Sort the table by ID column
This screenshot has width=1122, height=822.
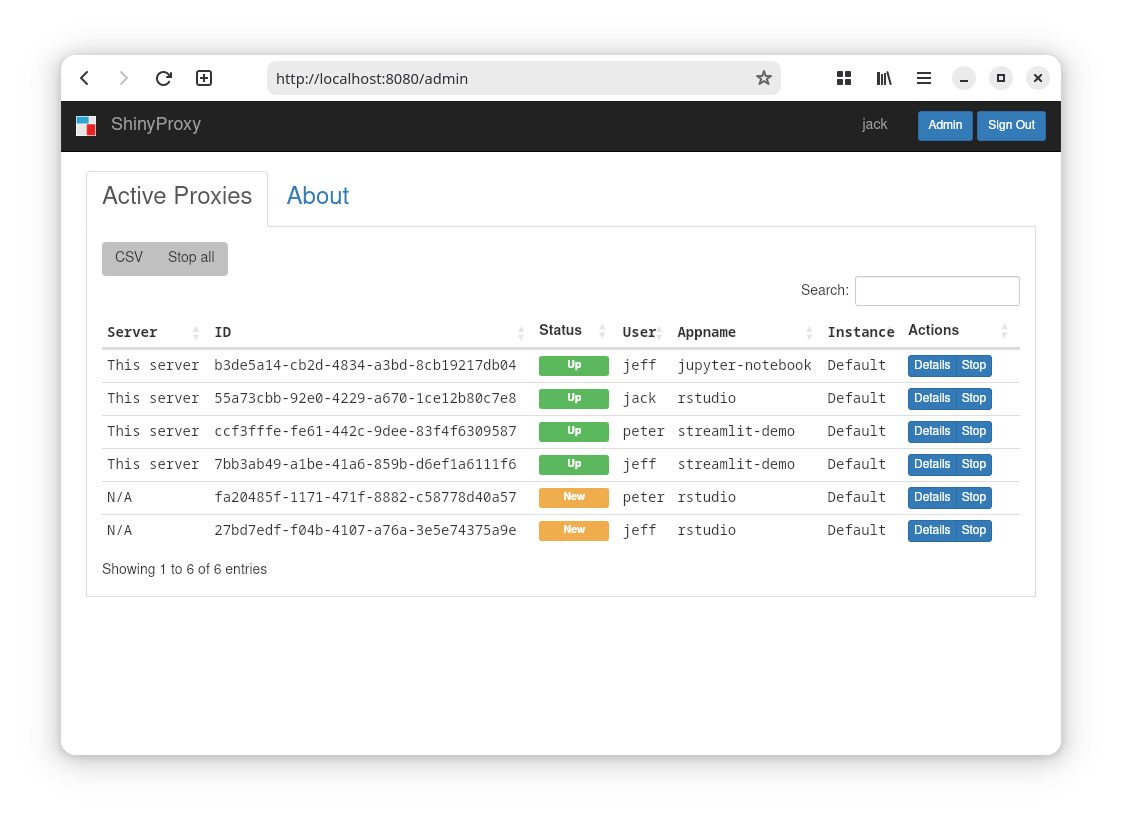[x=370, y=332]
